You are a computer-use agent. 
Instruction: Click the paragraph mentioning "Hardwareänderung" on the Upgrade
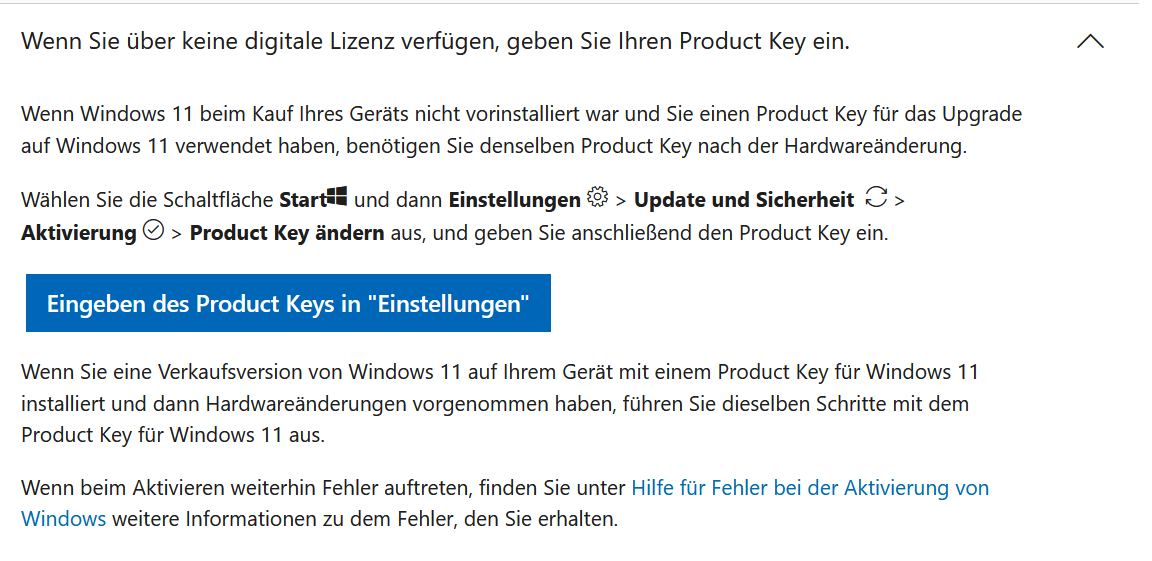pos(522,129)
